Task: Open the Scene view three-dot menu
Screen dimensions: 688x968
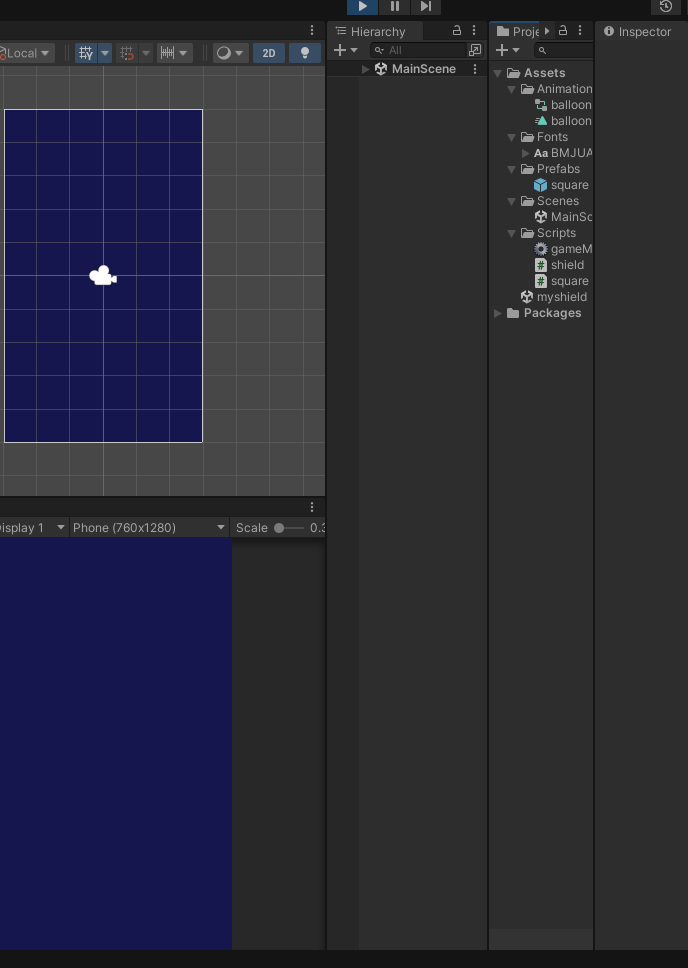Action: pyautogui.click(x=312, y=30)
